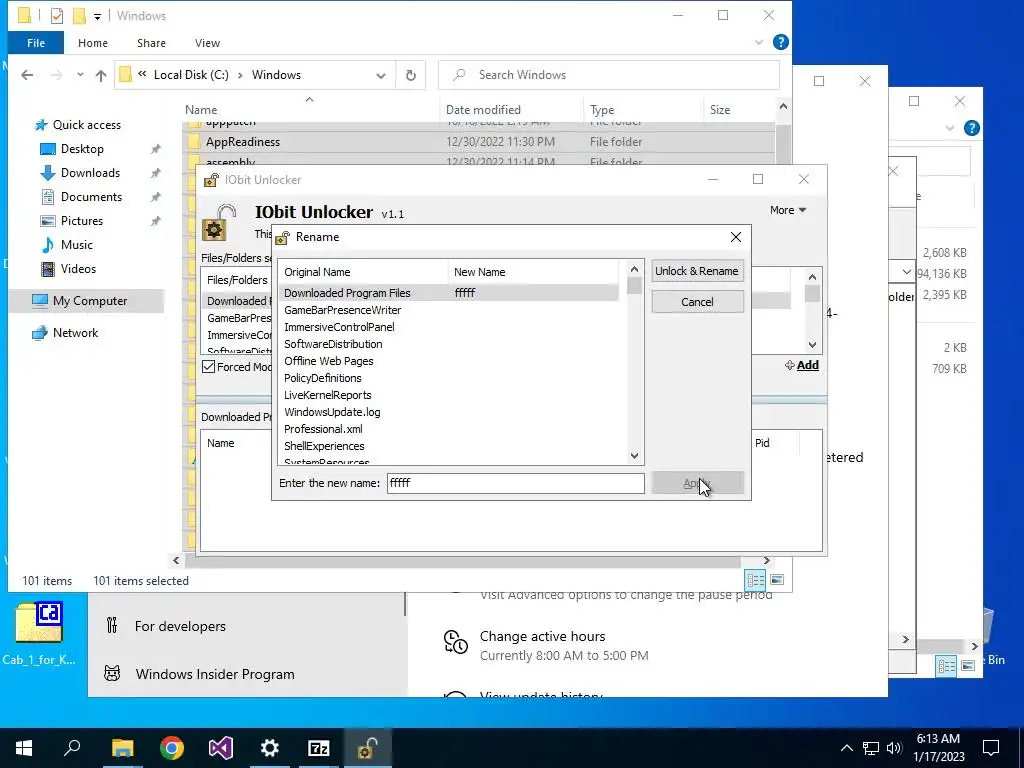The width and height of the screenshot is (1024, 768).
Task: Open Google Chrome from taskbar
Action: point(172,748)
